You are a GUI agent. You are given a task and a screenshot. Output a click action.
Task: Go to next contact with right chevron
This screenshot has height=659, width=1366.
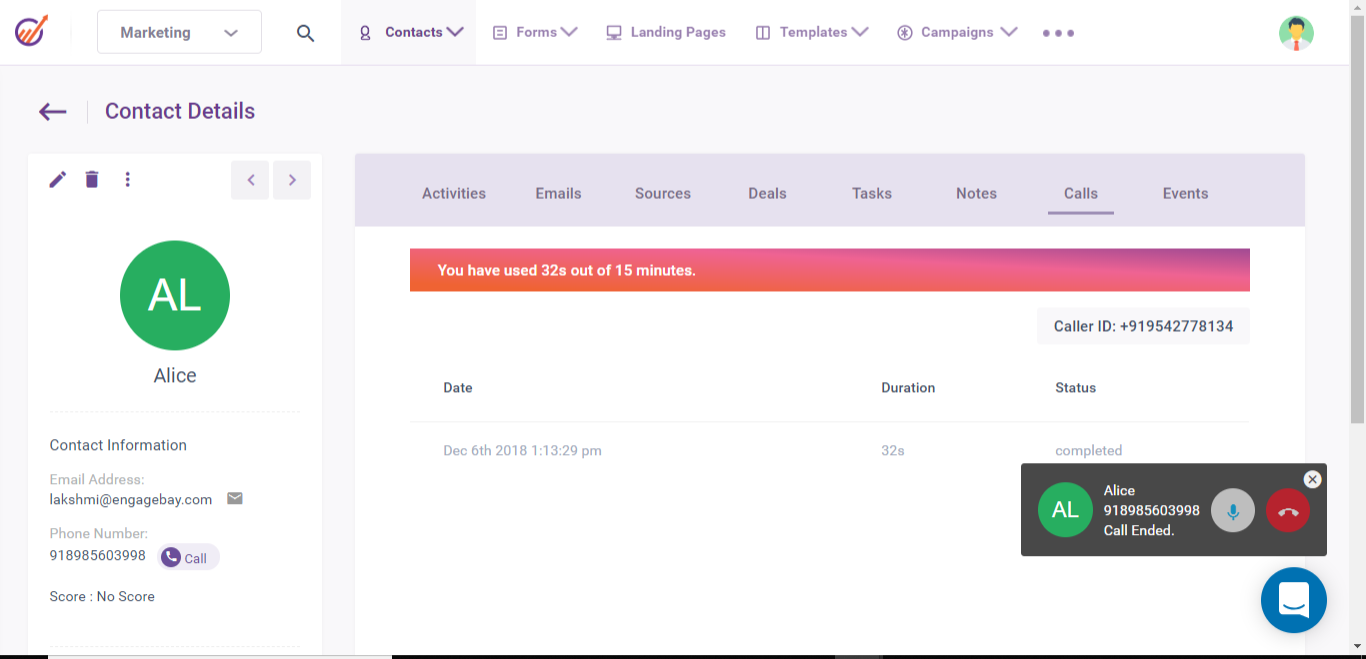pos(292,180)
